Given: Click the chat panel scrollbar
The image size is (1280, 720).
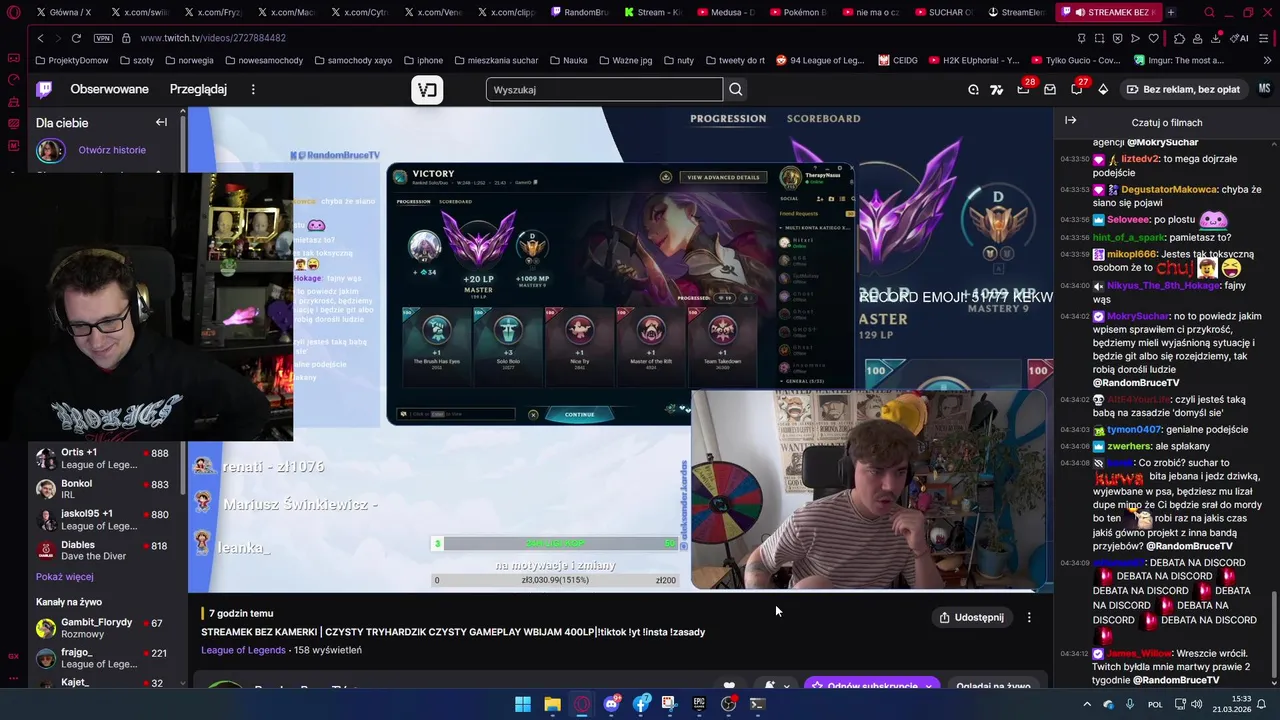Looking at the screenshot, I should coord(1273,635).
